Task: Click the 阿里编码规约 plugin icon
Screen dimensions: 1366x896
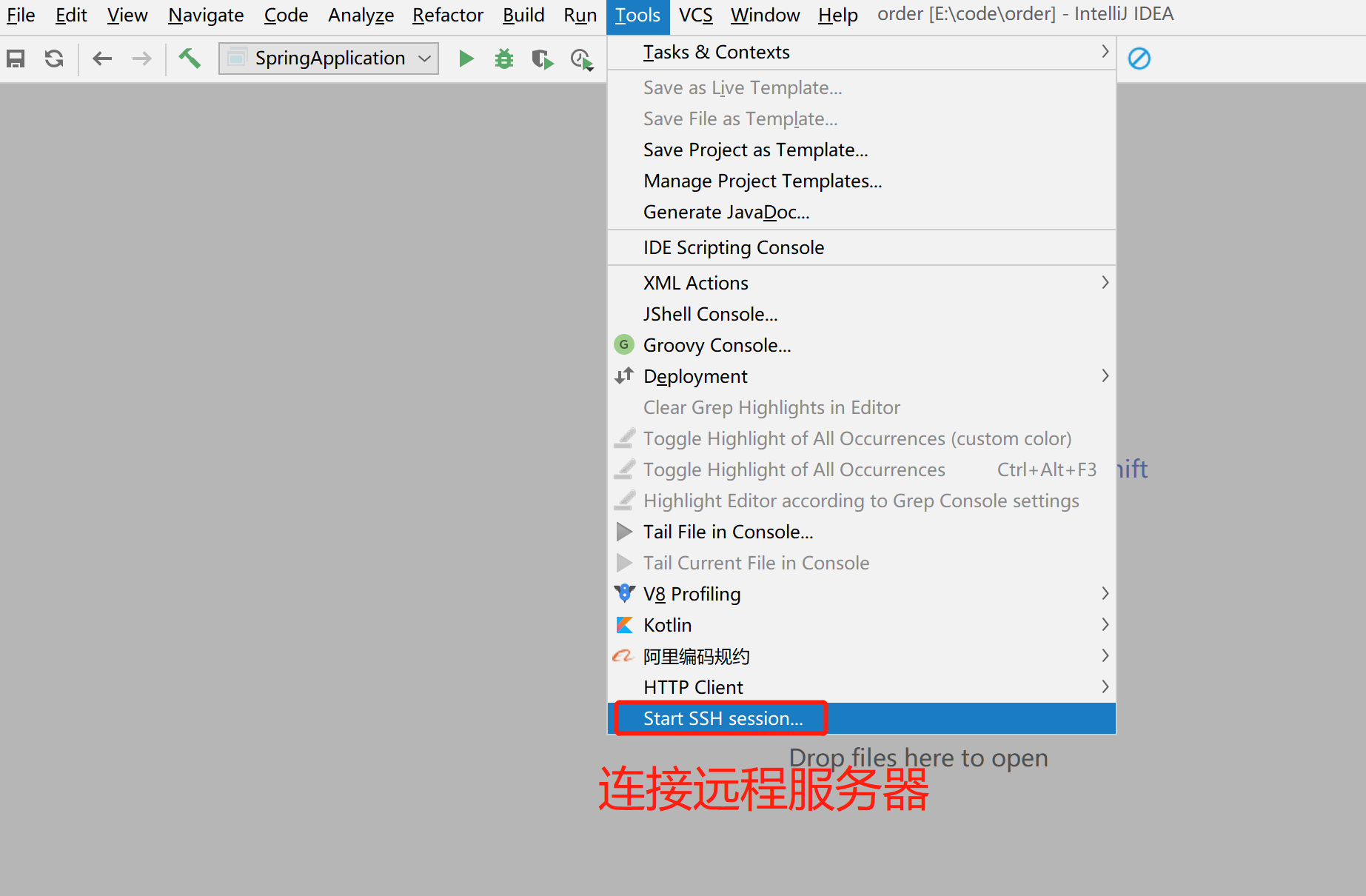Action: (623, 656)
